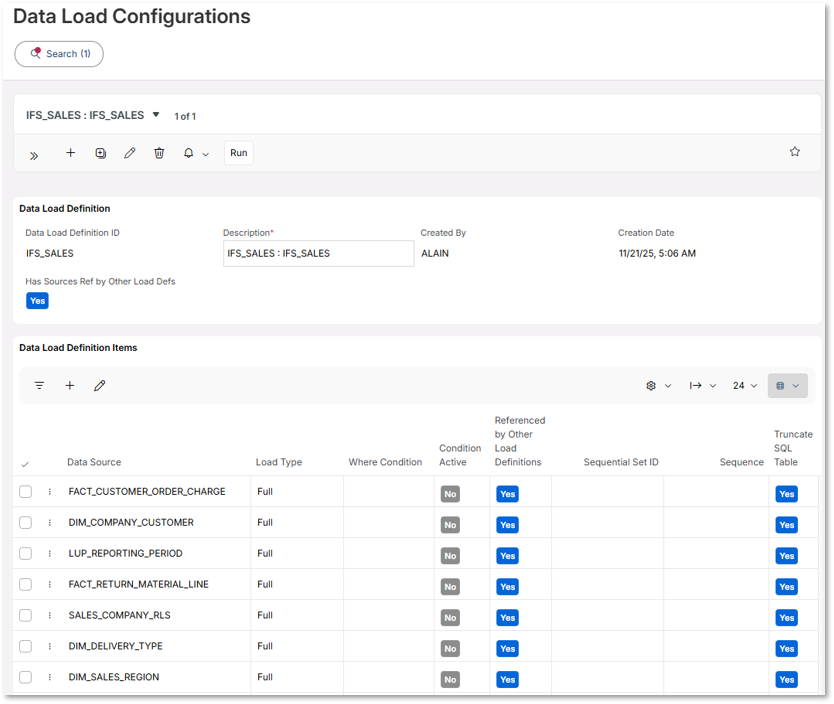Open row menu for DIM_COMPANY_CUSTOMER
The image size is (834, 704).
(x=50, y=523)
